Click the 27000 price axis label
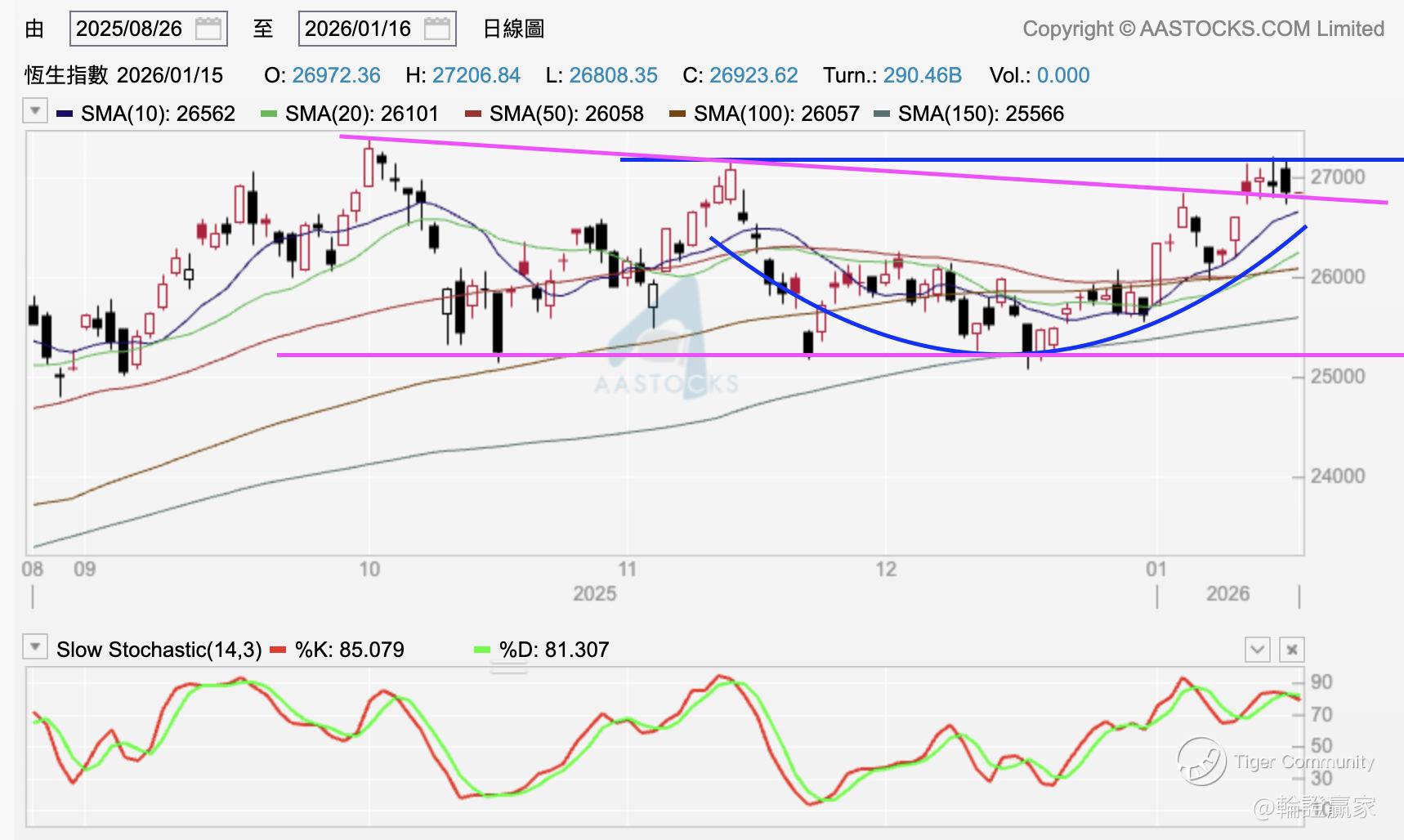This screenshot has width=1404, height=840. pos(1338,176)
